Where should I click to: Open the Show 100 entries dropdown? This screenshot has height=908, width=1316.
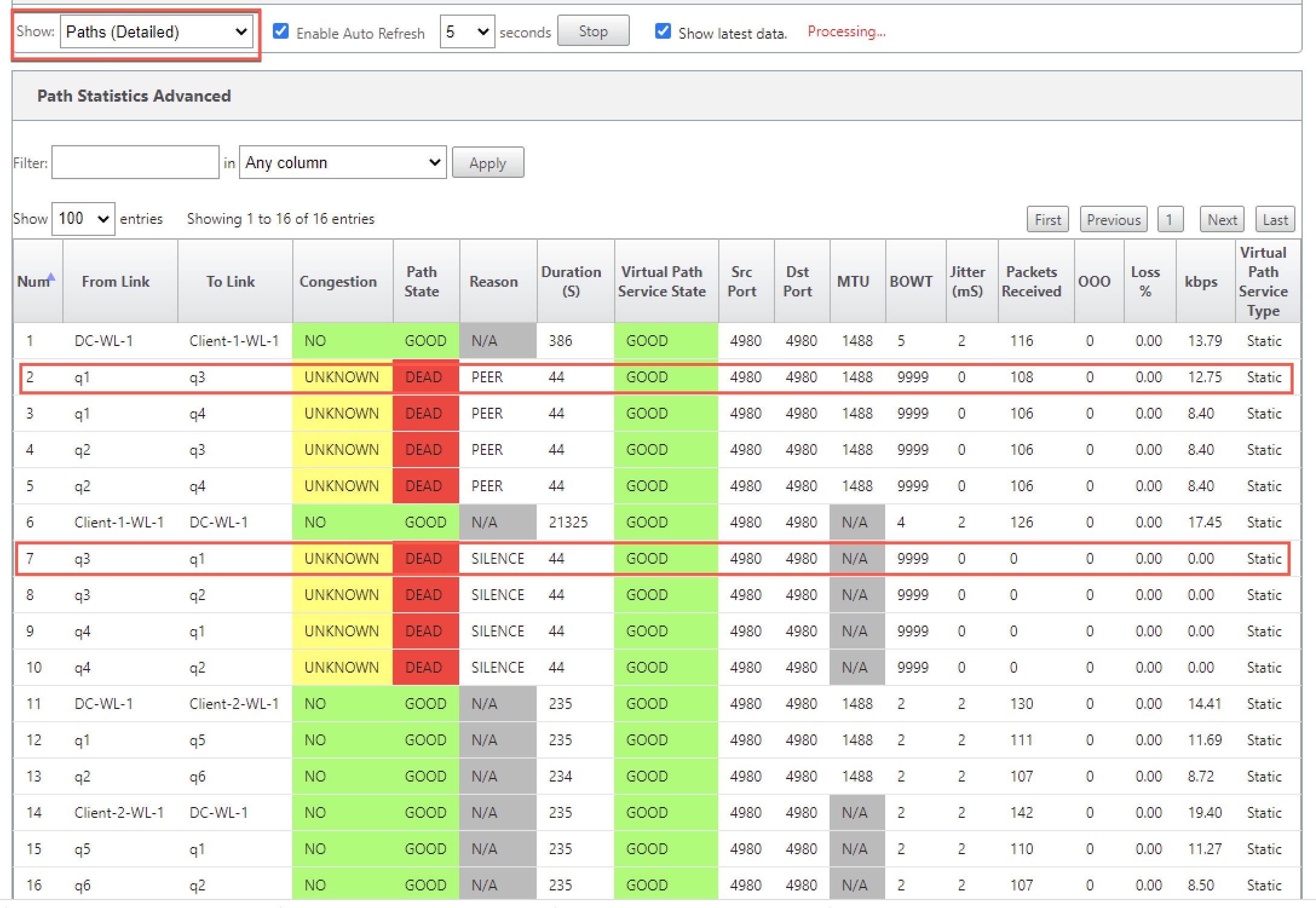pos(83,218)
